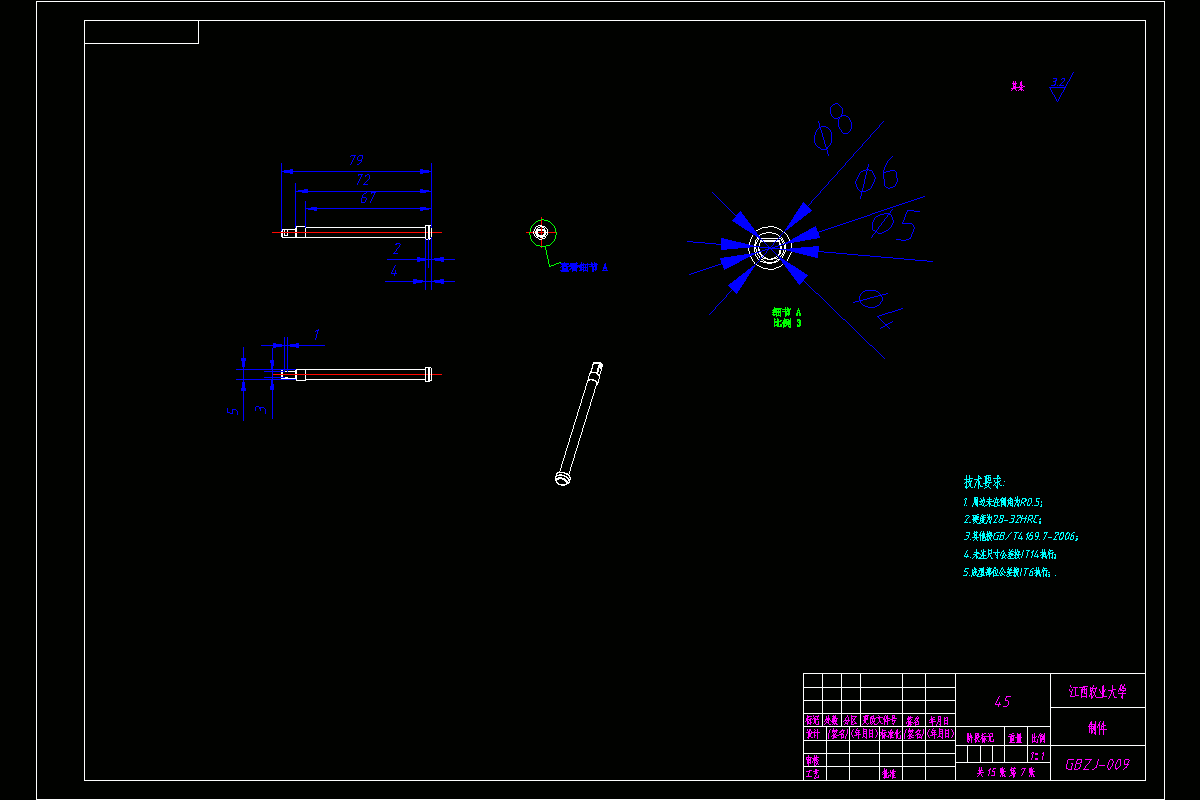
Task: Select the rotated vertical dimension 5
Action: (x=233, y=410)
